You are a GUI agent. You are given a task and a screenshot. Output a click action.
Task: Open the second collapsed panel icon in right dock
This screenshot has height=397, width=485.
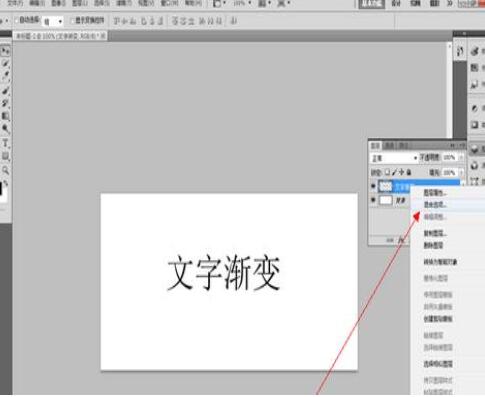coord(475,68)
